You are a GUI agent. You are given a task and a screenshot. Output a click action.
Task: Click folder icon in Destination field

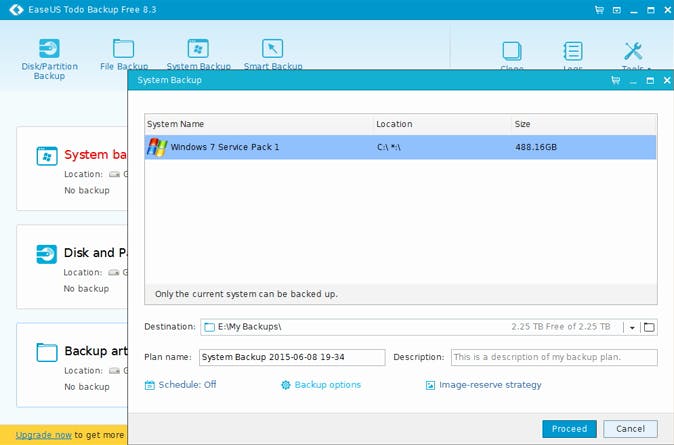click(x=209, y=327)
